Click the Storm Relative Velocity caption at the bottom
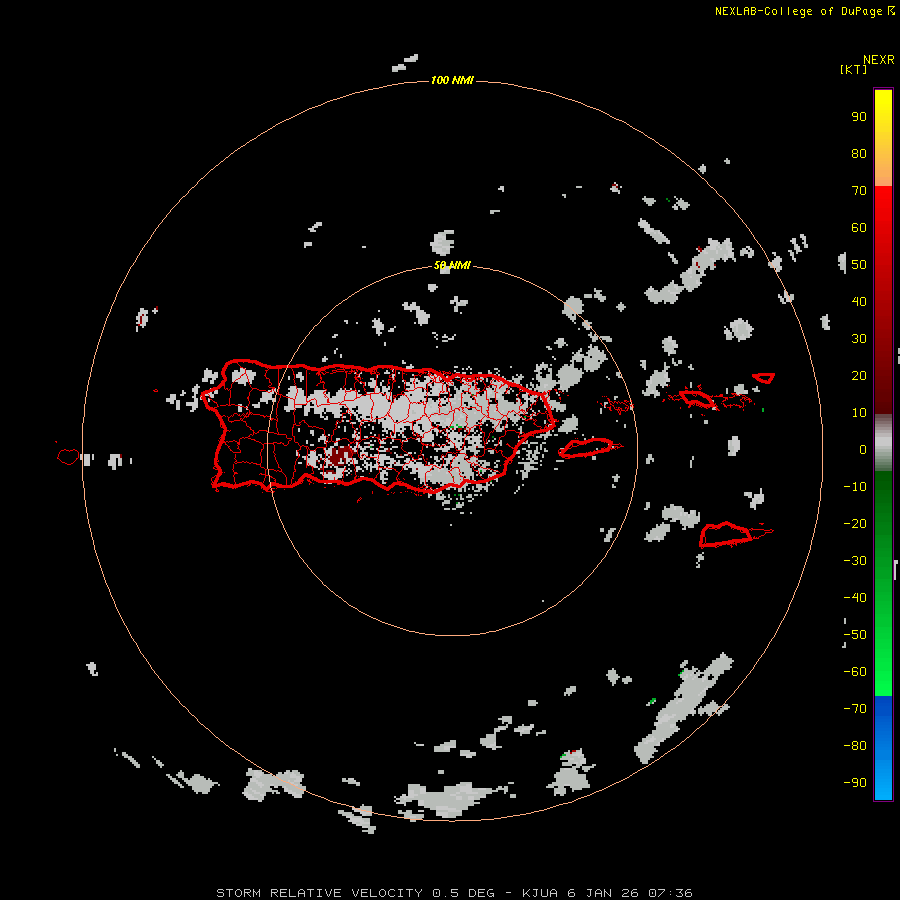This screenshot has width=900, height=900. [454, 893]
